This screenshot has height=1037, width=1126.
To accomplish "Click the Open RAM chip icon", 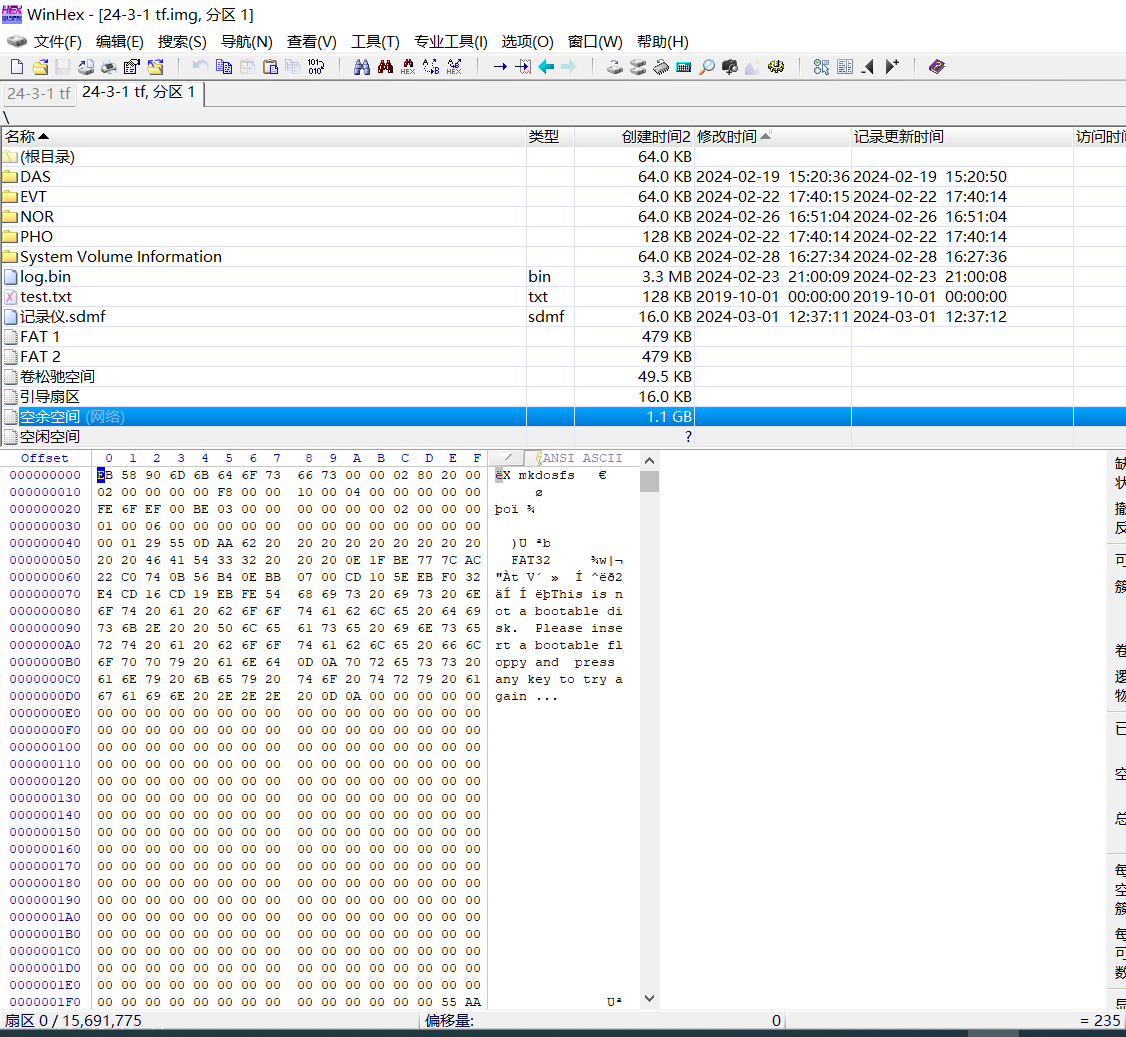I will [661, 67].
